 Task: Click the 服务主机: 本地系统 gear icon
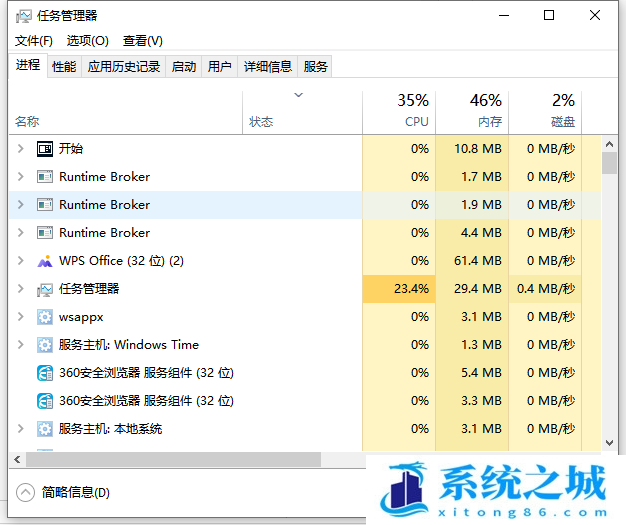click(x=45, y=429)
